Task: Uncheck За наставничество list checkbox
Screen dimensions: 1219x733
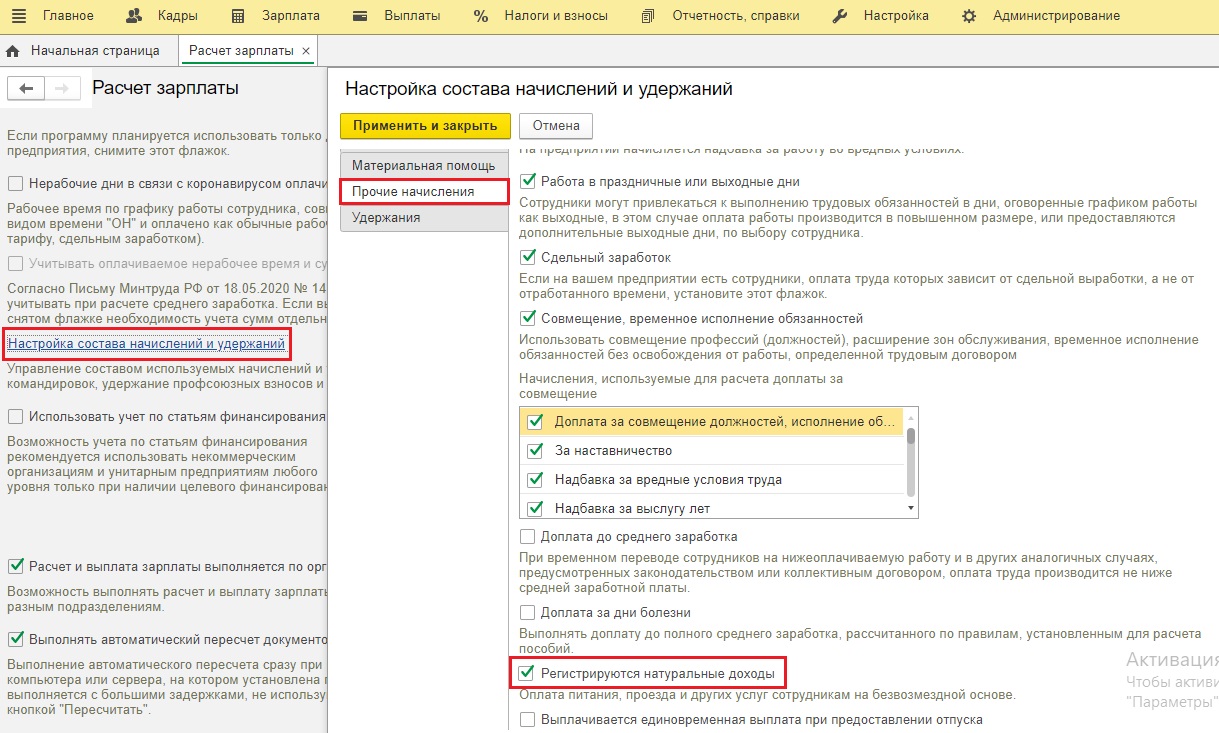Action: [x=535, y=451]
